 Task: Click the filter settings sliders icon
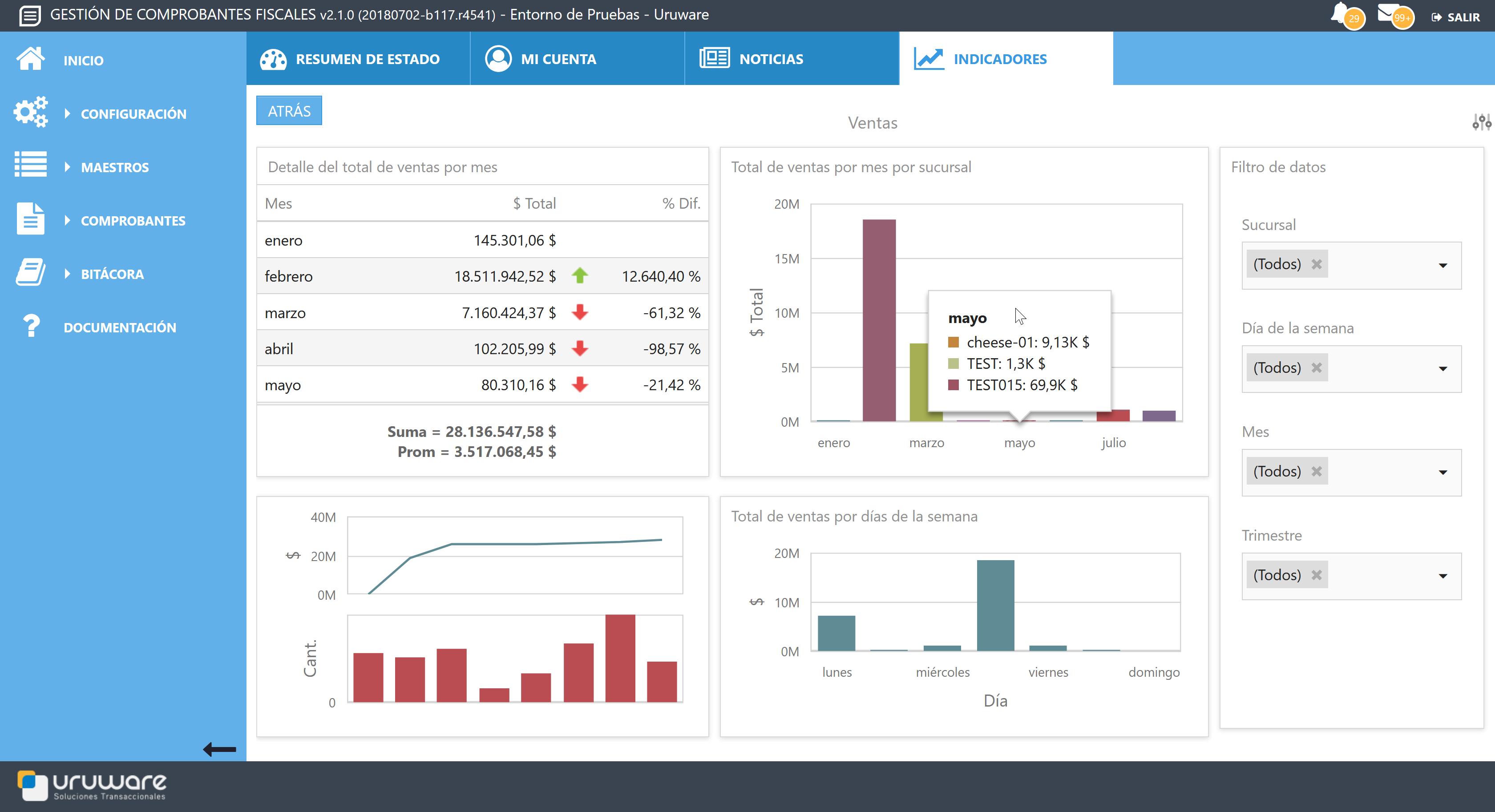click(x=1481, y=122)
